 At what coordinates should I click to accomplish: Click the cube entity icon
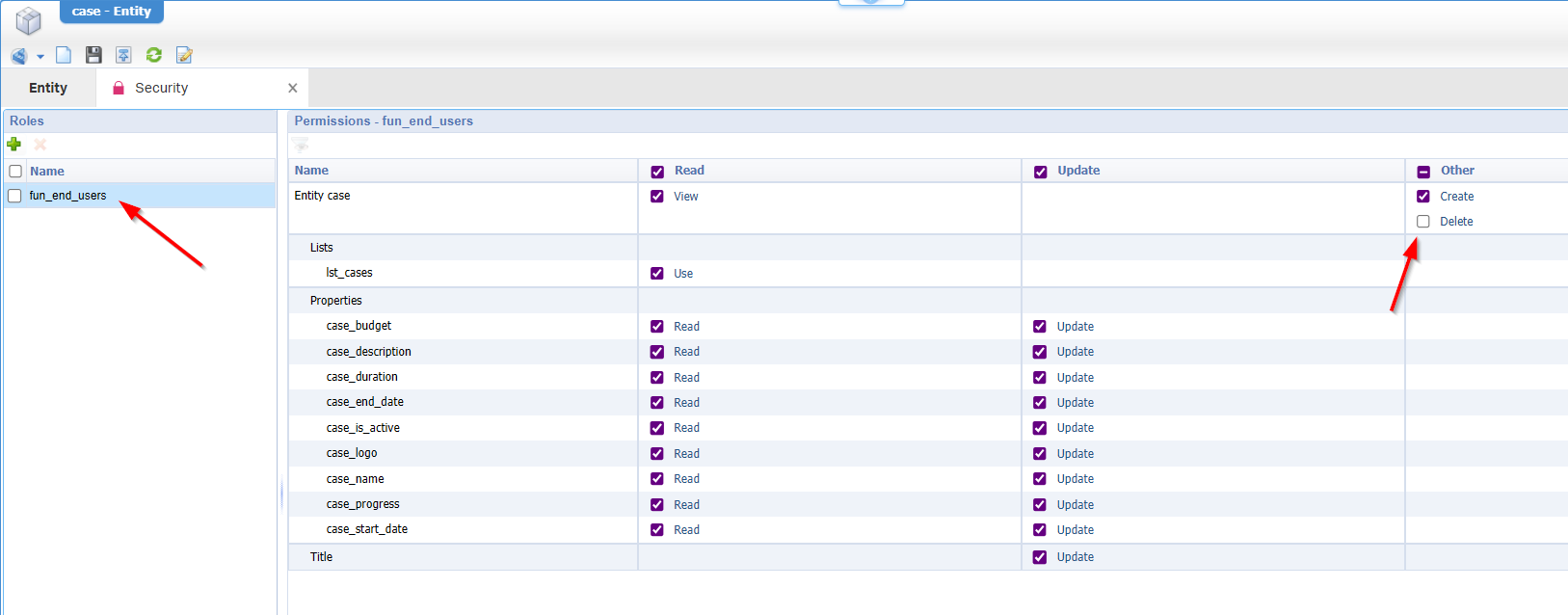click(29, 20)
